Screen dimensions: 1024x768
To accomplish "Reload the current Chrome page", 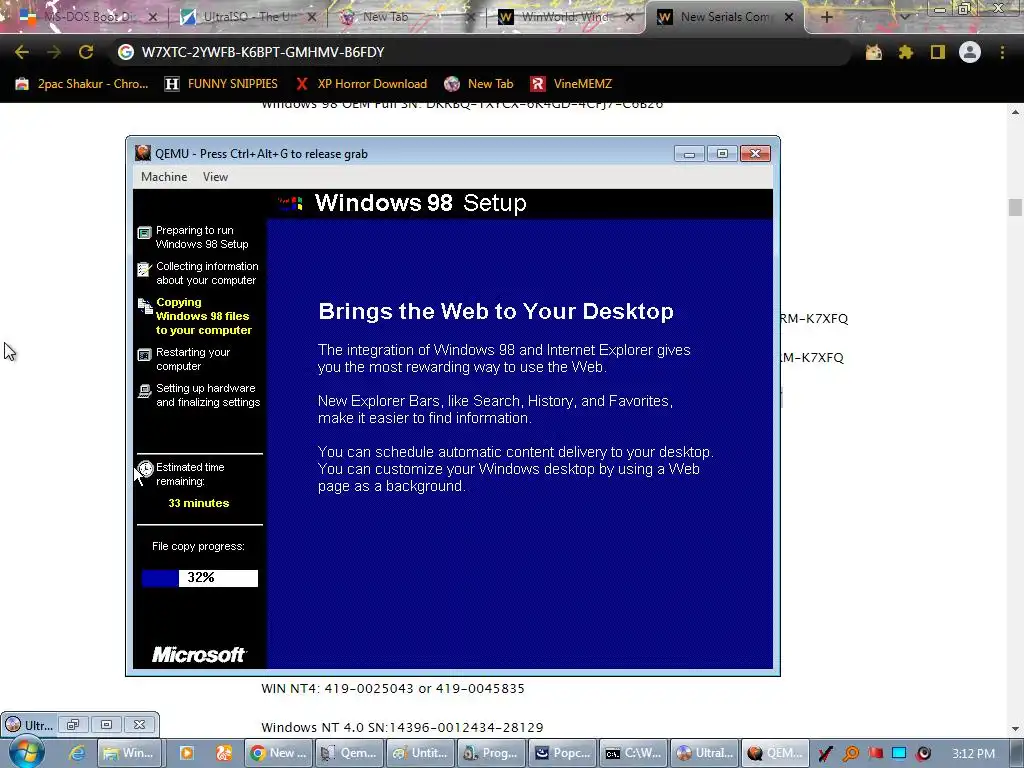I will 86,52.
